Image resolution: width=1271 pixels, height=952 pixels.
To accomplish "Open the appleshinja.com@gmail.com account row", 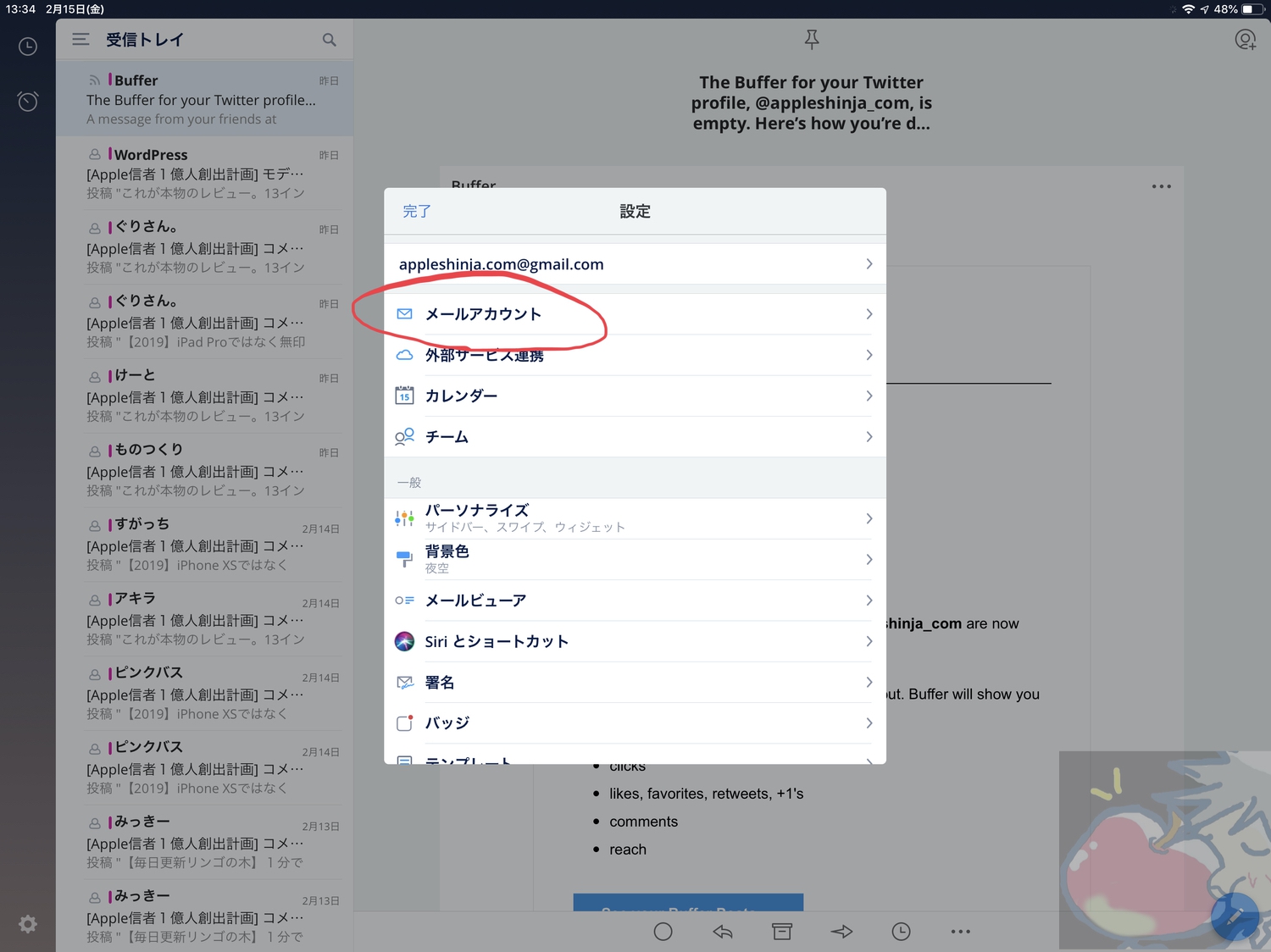I will click(x=635, y=264).
